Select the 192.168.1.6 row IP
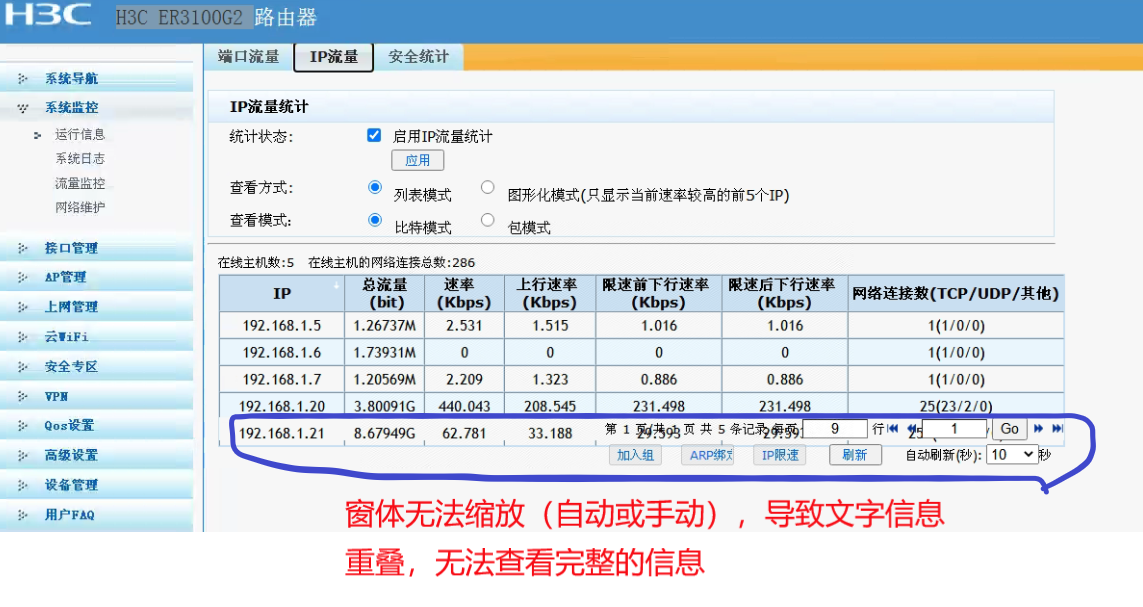The height and width of the screenshot is (607, 1143). (x=282, y=353)
